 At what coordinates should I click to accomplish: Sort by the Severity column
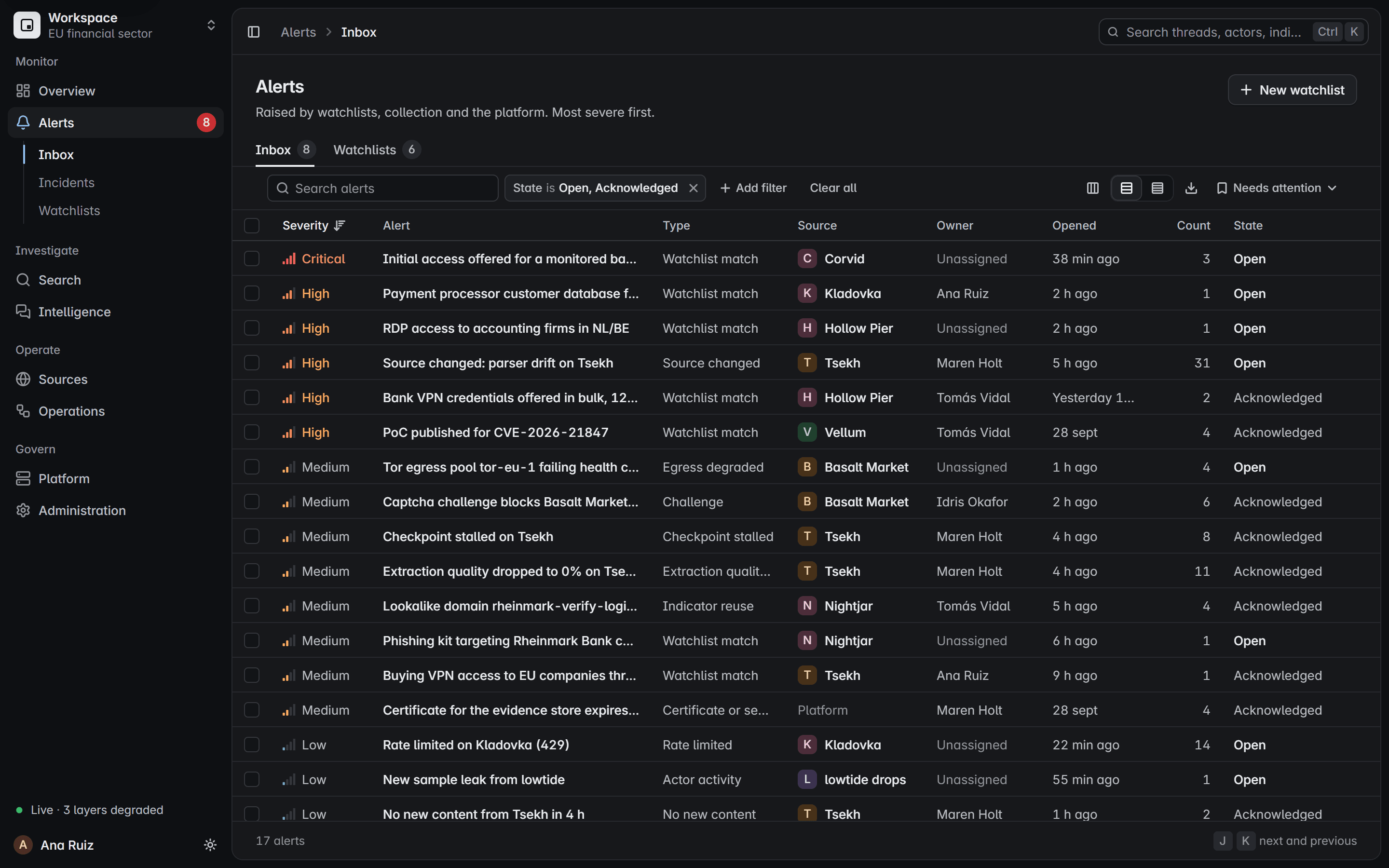(x=313, y=225)
